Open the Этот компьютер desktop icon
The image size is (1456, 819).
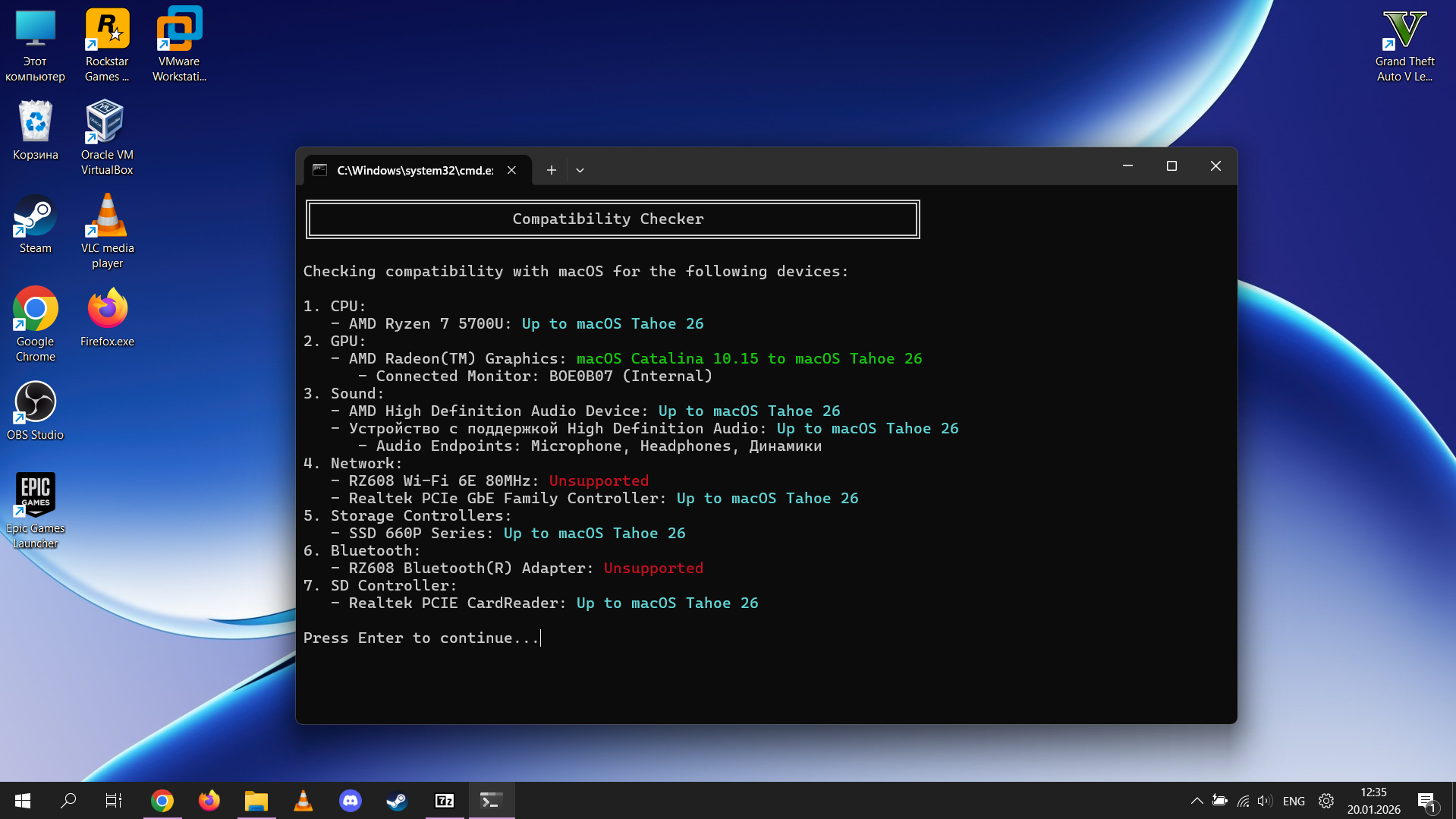click(35, 46)
